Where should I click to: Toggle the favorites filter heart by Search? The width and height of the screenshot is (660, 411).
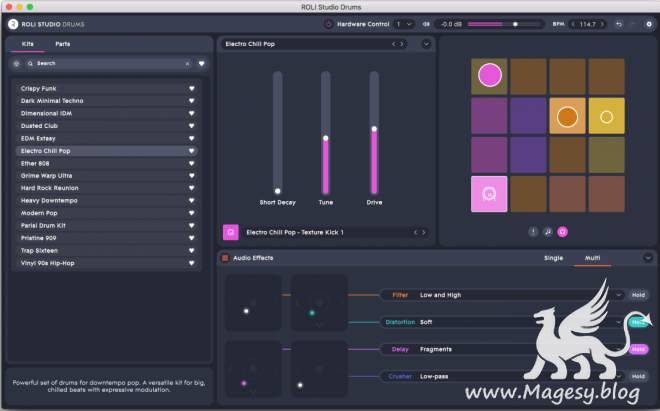click(x=202, y=64)
